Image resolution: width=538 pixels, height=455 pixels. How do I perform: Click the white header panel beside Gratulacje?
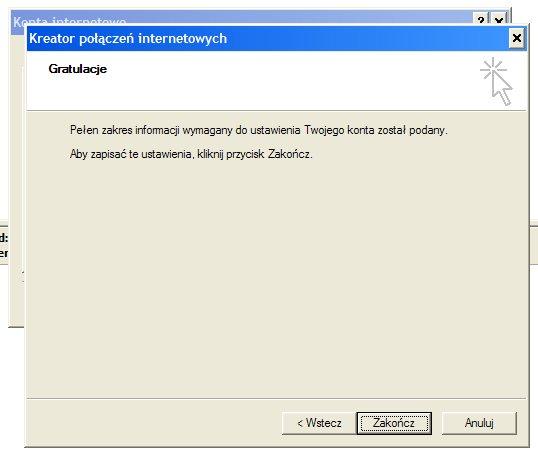[292, 82]
